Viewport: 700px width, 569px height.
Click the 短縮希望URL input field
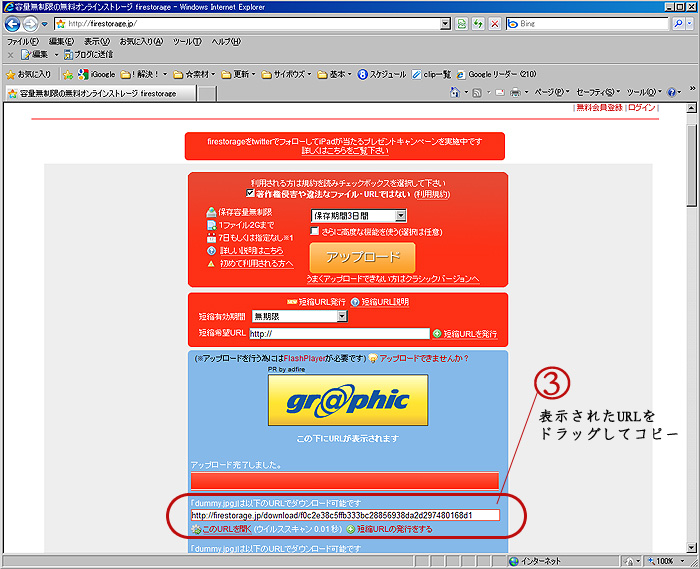[x=339, y=333]
